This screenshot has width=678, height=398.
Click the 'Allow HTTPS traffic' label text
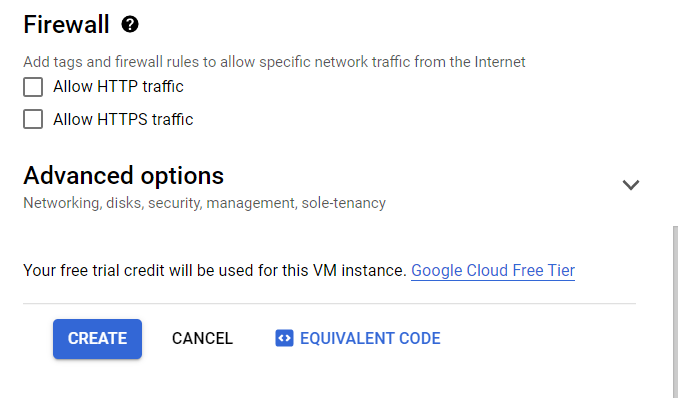click(123, 119)
